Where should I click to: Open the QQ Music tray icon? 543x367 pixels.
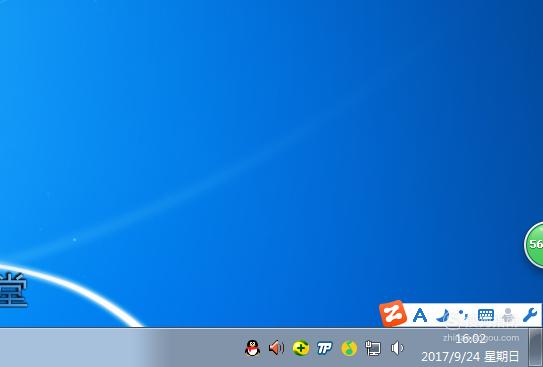349,348
